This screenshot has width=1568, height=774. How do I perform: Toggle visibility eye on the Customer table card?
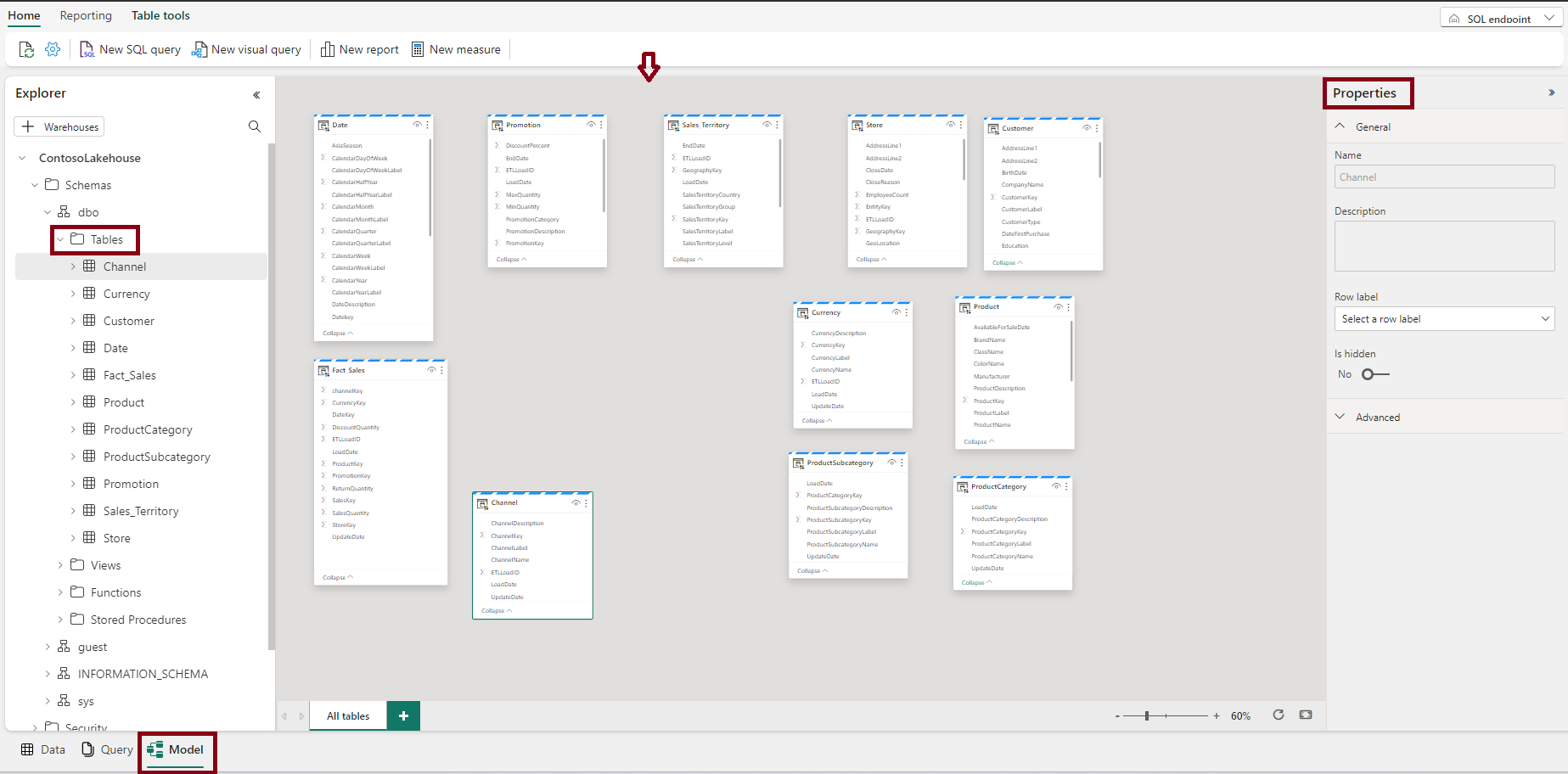[1086, 128]
